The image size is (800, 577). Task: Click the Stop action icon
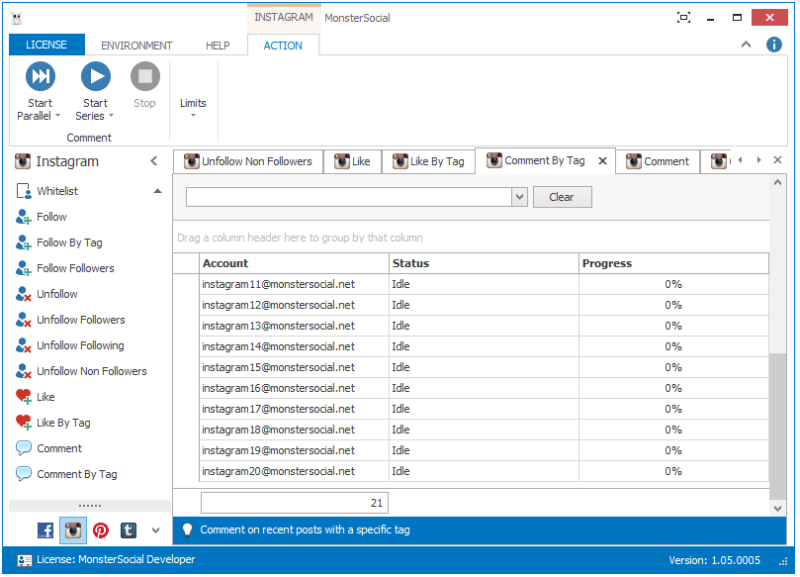pos(145,77)
